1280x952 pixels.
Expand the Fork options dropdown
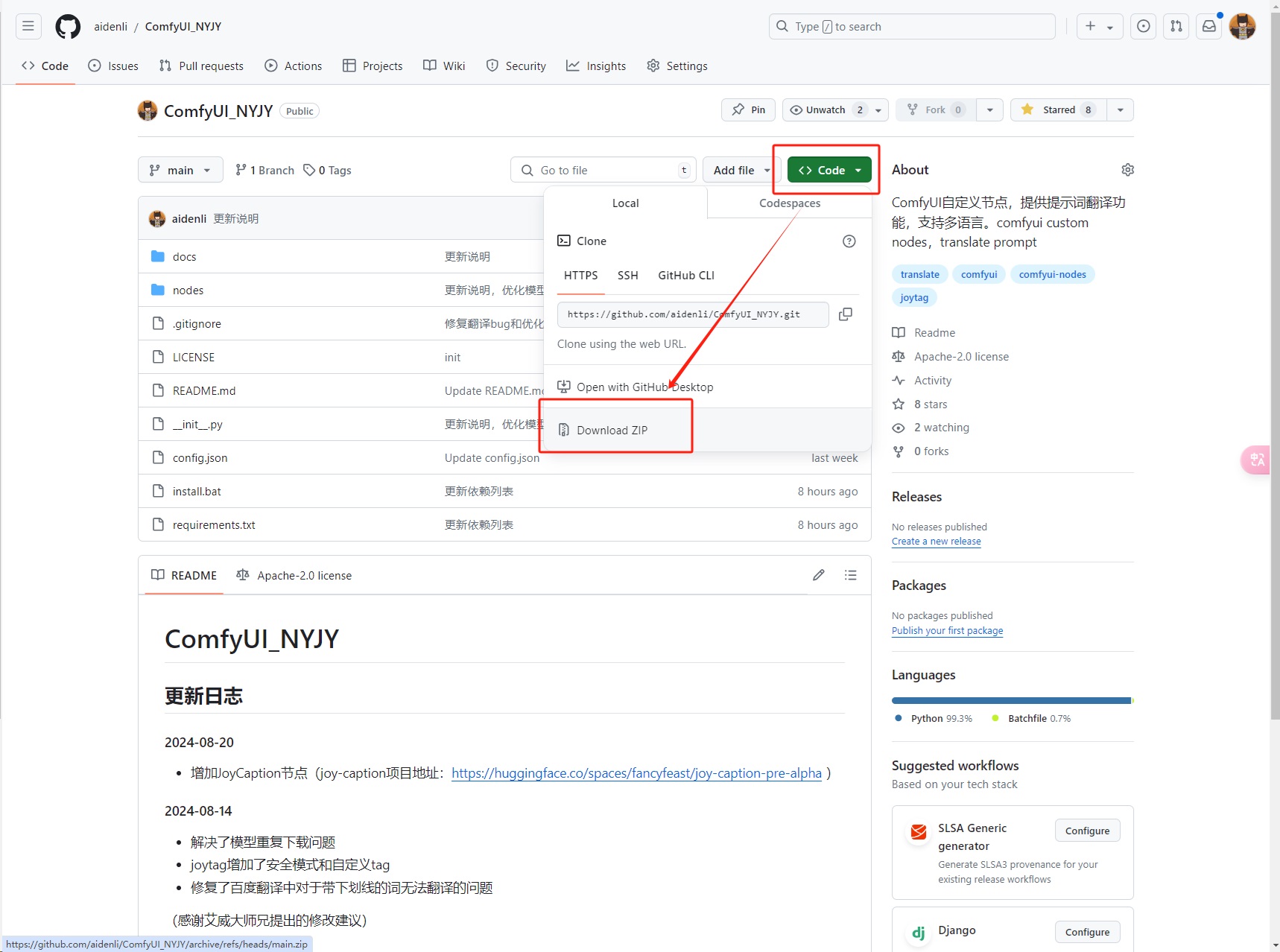989,110
